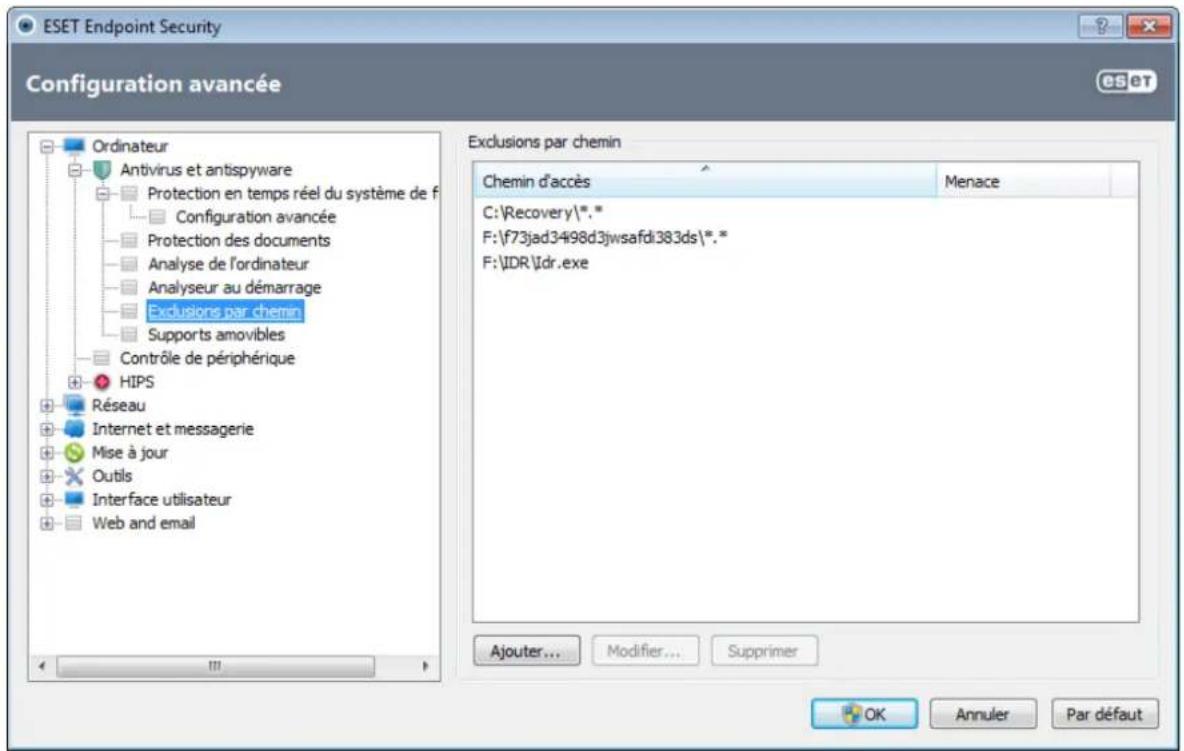Screen dimensions: 1184x751
Task: Cancel with the Annuler button
Action: pos(982,714)
